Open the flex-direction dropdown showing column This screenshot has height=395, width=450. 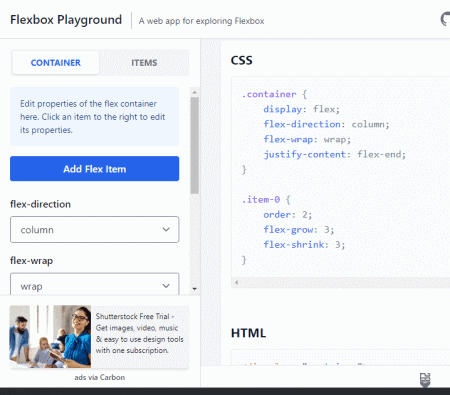(94, 230)
